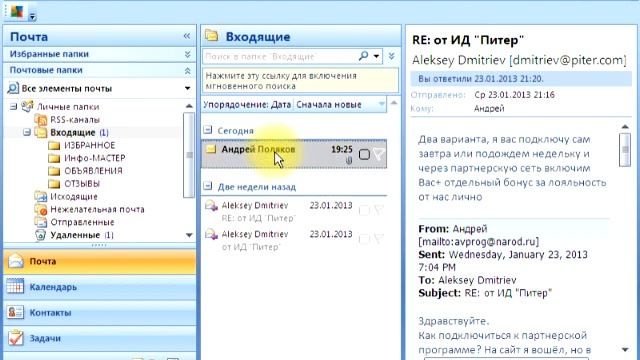Switch to the Задачи module
This screenshot has height=360, width=640.
[100, 338]
